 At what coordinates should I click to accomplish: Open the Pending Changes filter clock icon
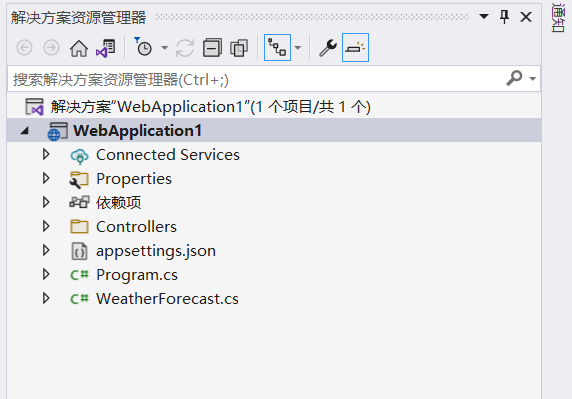(x=143, y=47)
